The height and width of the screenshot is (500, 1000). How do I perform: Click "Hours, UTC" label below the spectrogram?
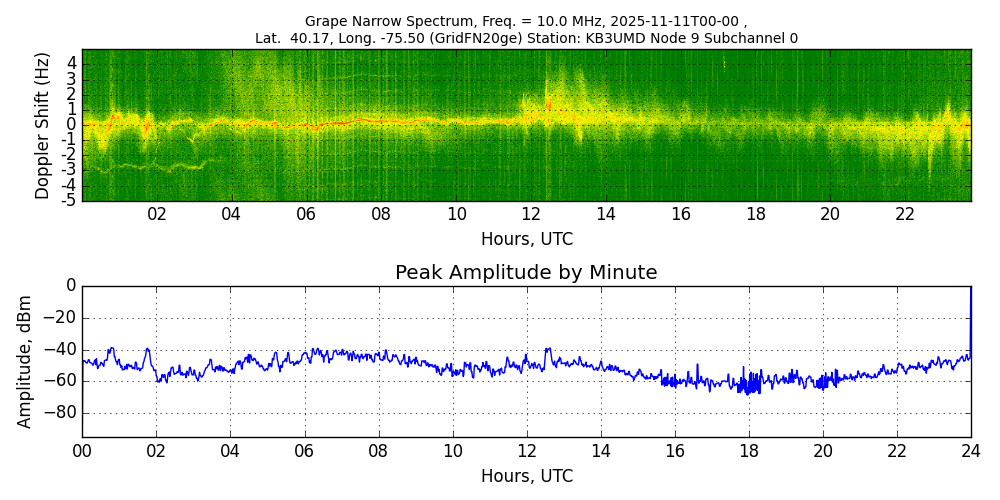tap(527, 240)
